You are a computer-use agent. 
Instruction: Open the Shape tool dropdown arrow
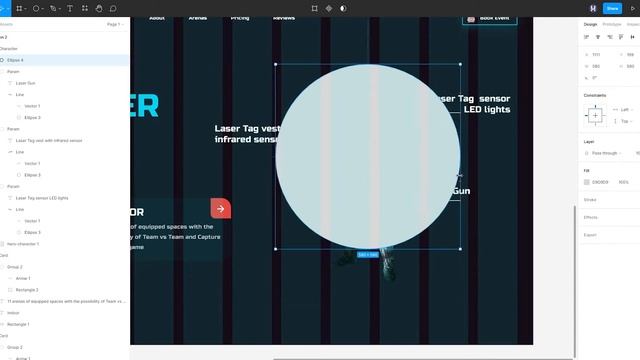[42, 9]
